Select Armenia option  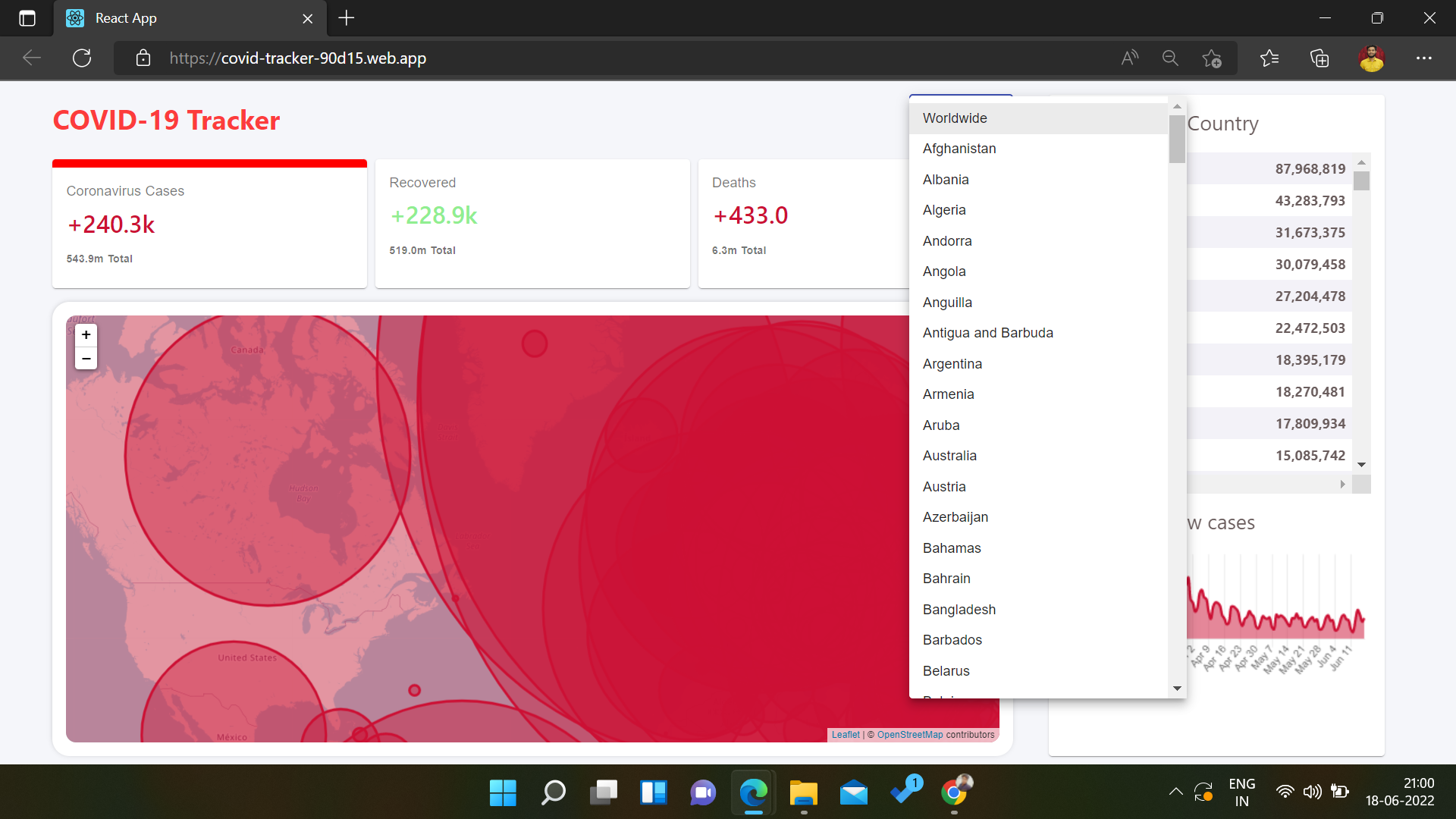point(1039,394)
